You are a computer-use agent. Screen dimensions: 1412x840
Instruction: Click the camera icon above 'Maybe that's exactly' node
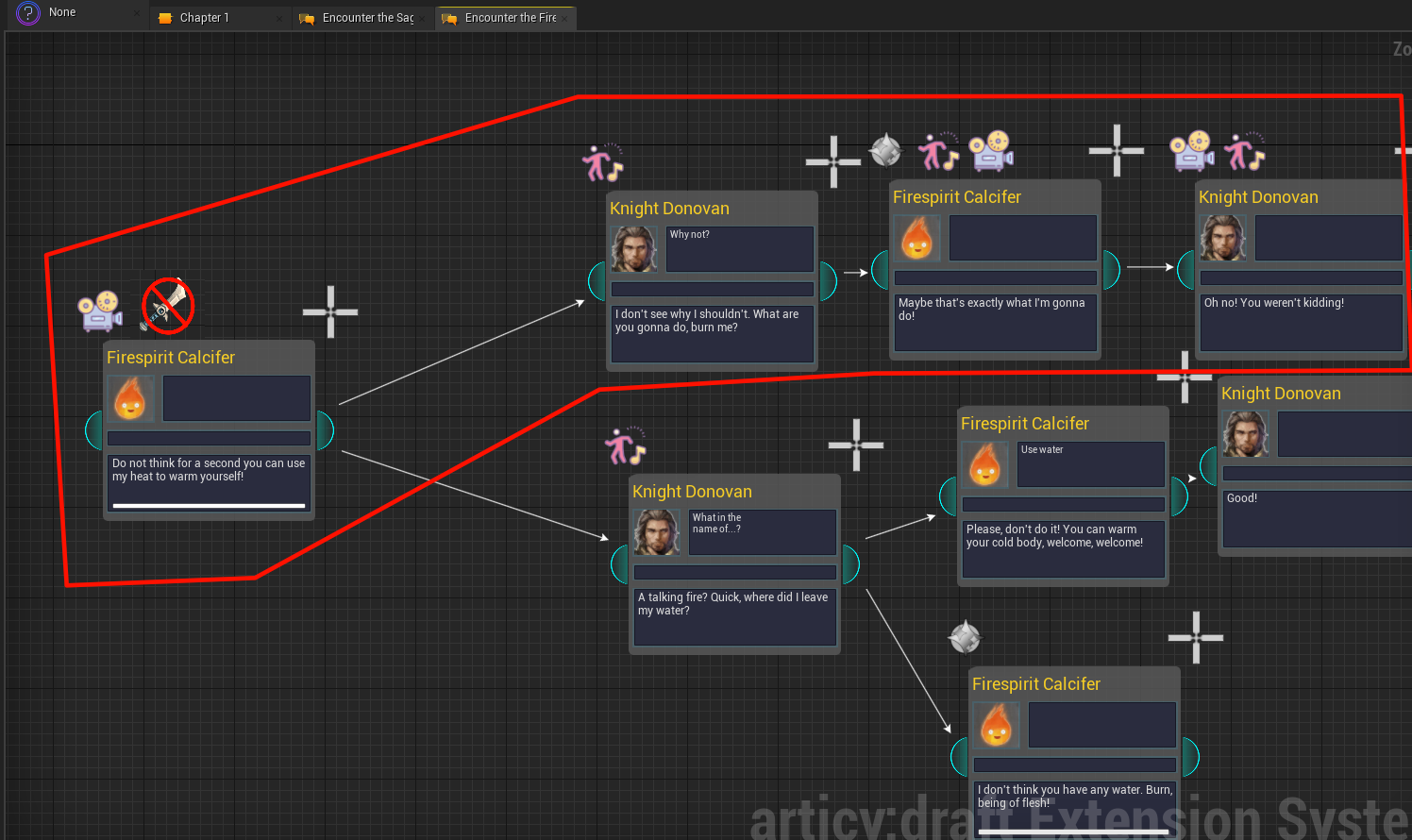pos(991,151)
